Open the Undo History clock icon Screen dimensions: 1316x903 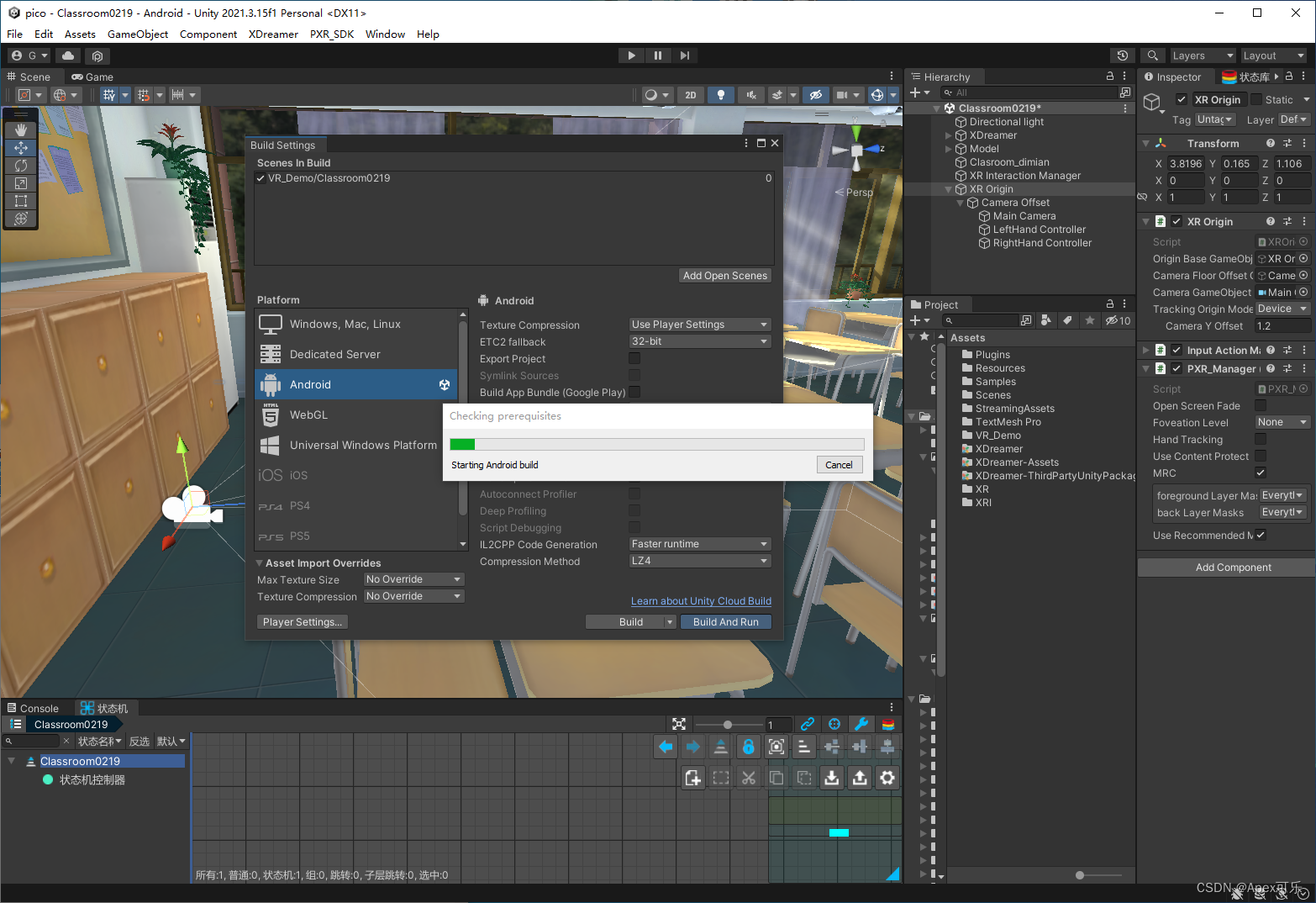[x=1123, y=55]
